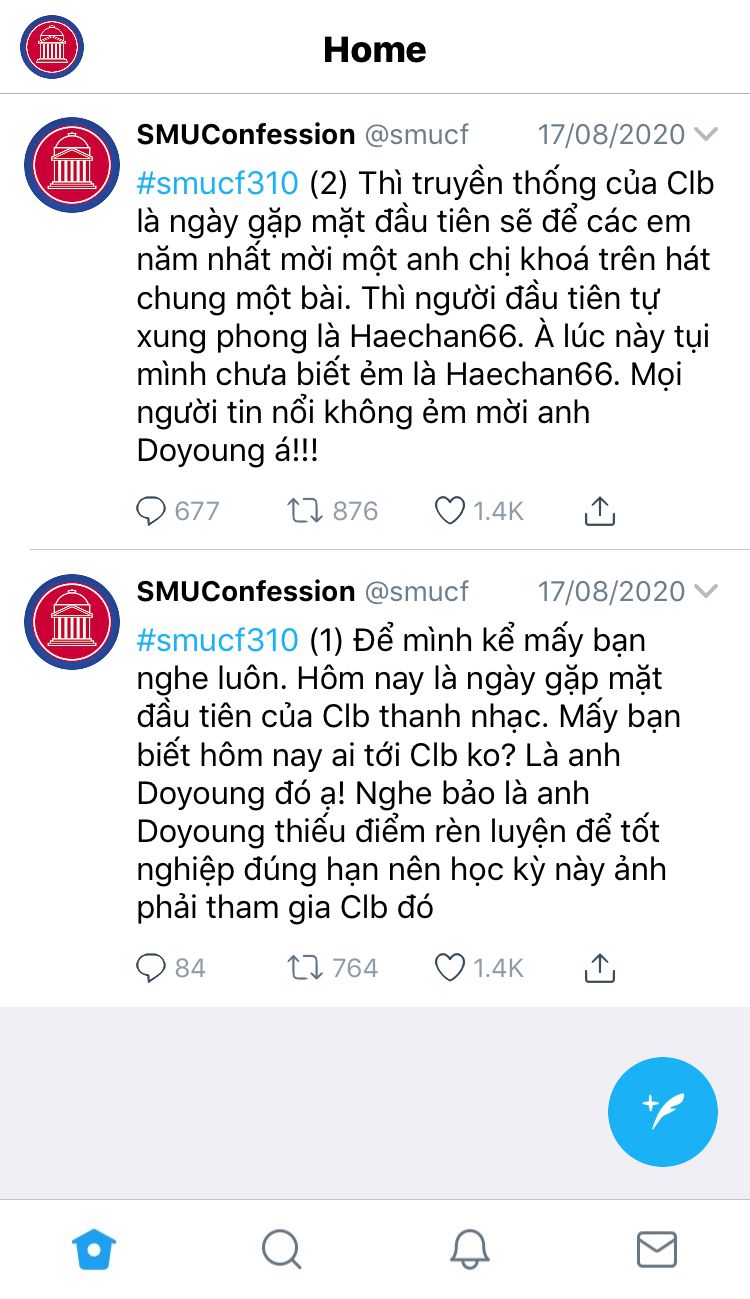This screenshot has height=1299, width=750.
Task: Open SMUConfession avatar on the first tweet
Action: (x=72, y=165)
